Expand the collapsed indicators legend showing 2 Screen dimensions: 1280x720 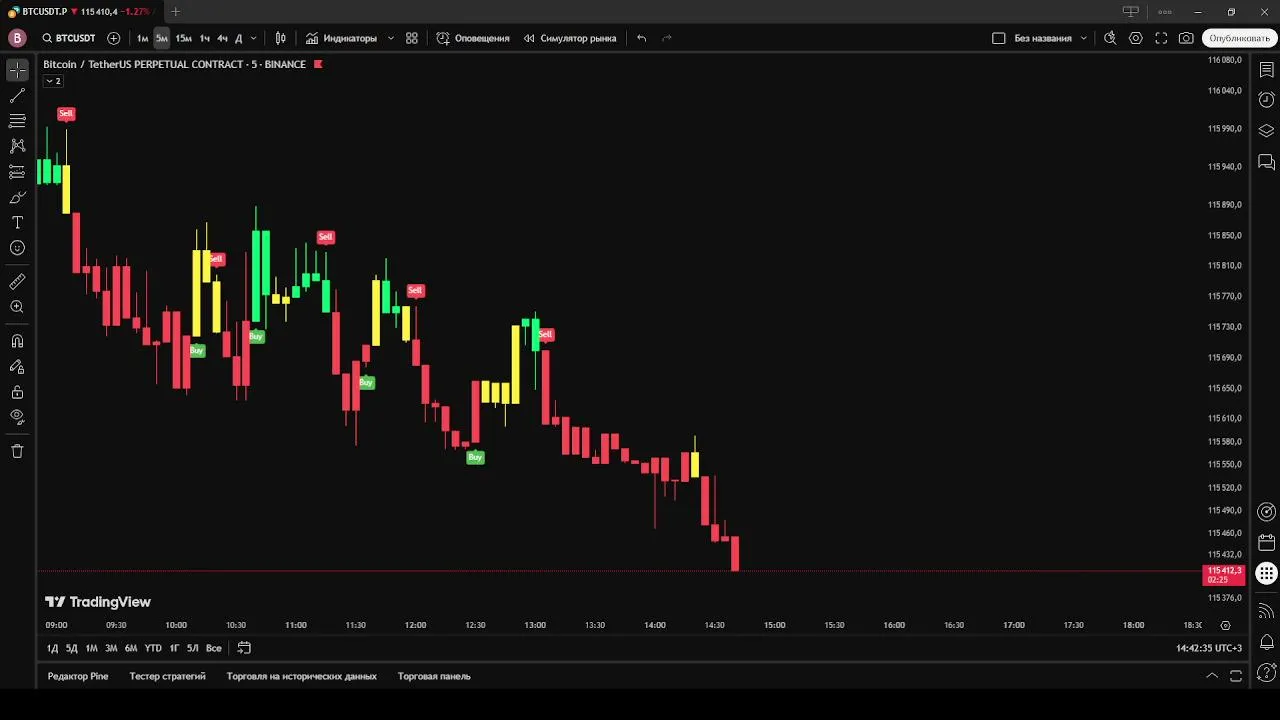53,81
